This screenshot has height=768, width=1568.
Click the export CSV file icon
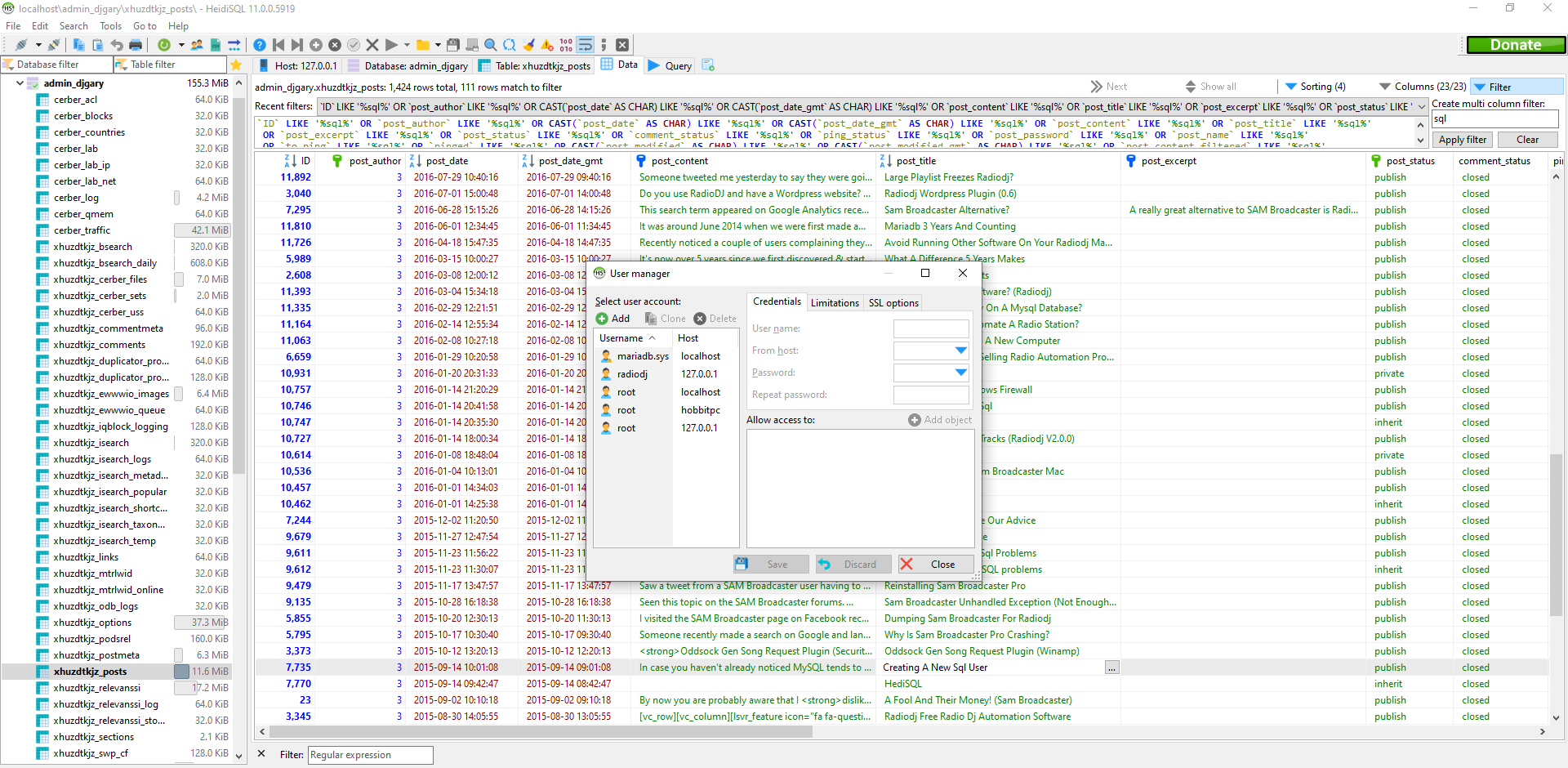pyautogui.click(x=216, y=45)
